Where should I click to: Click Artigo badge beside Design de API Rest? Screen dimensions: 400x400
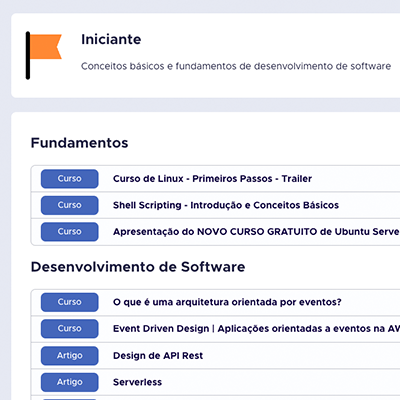(x=69, y=356)
